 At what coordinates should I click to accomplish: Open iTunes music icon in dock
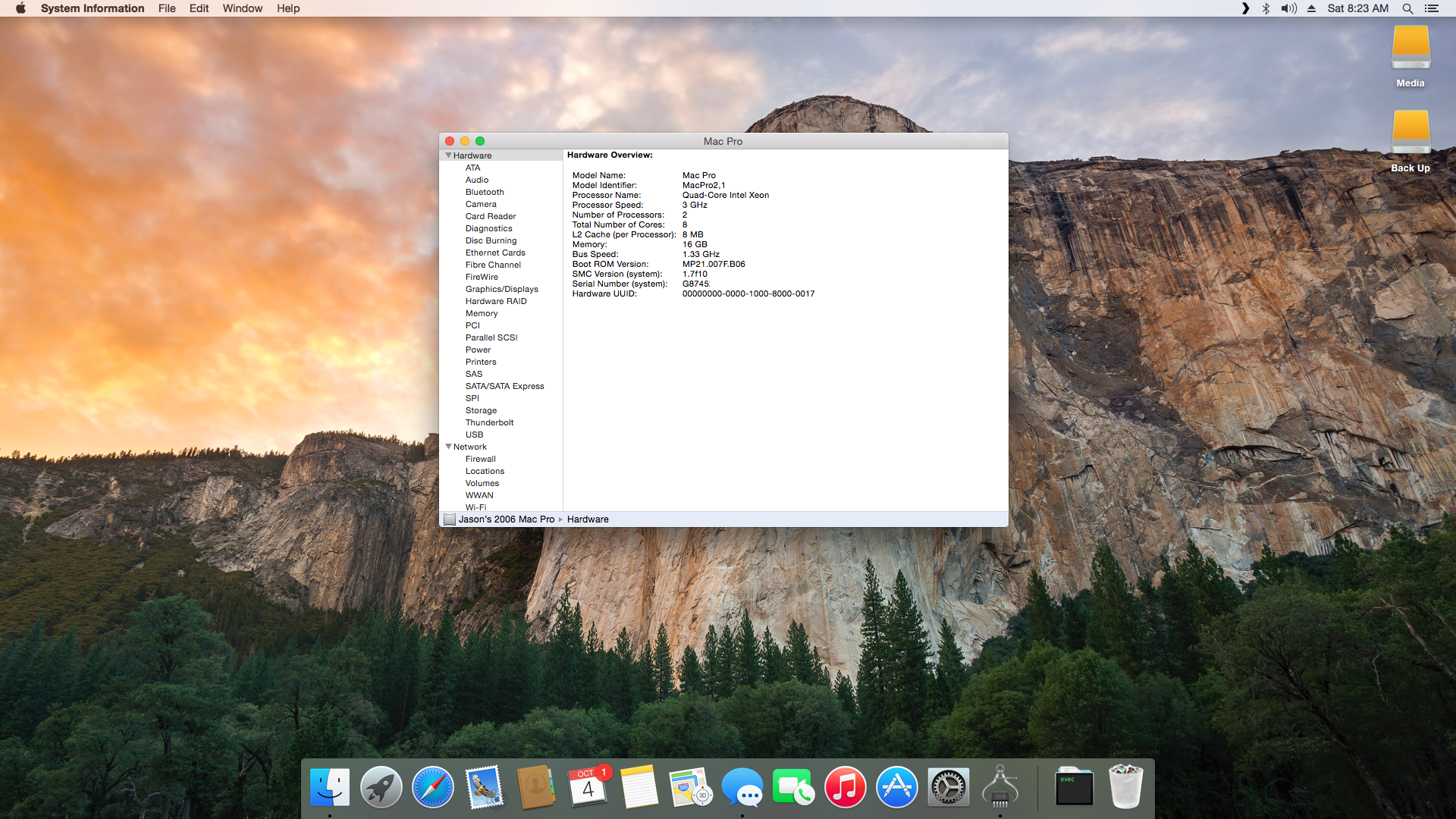click(845, 787)
